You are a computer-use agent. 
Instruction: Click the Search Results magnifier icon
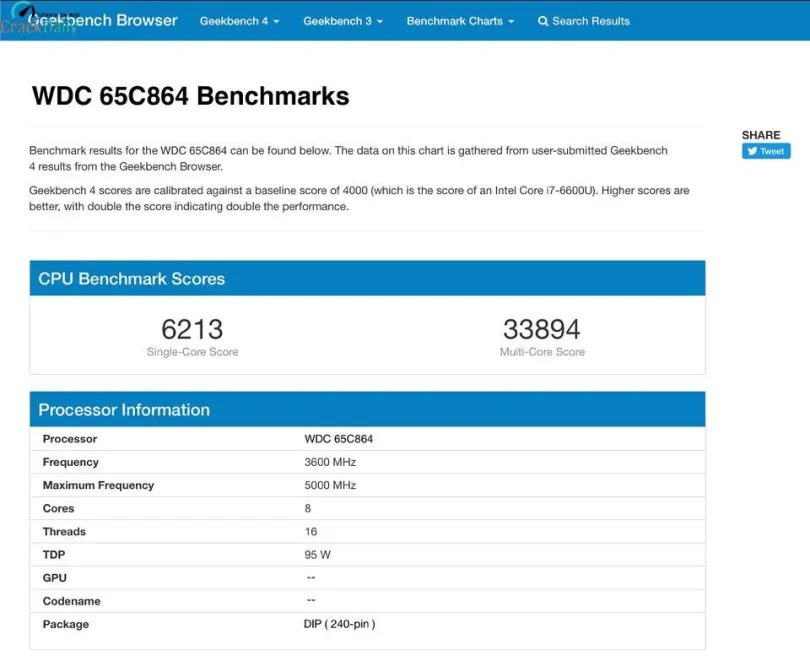543,21
